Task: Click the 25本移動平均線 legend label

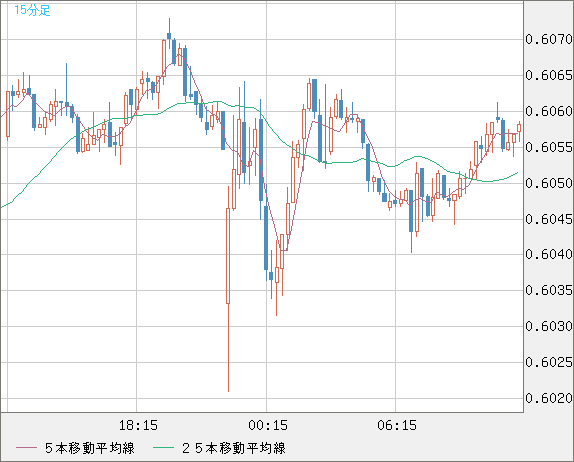Action: (234, 448)
